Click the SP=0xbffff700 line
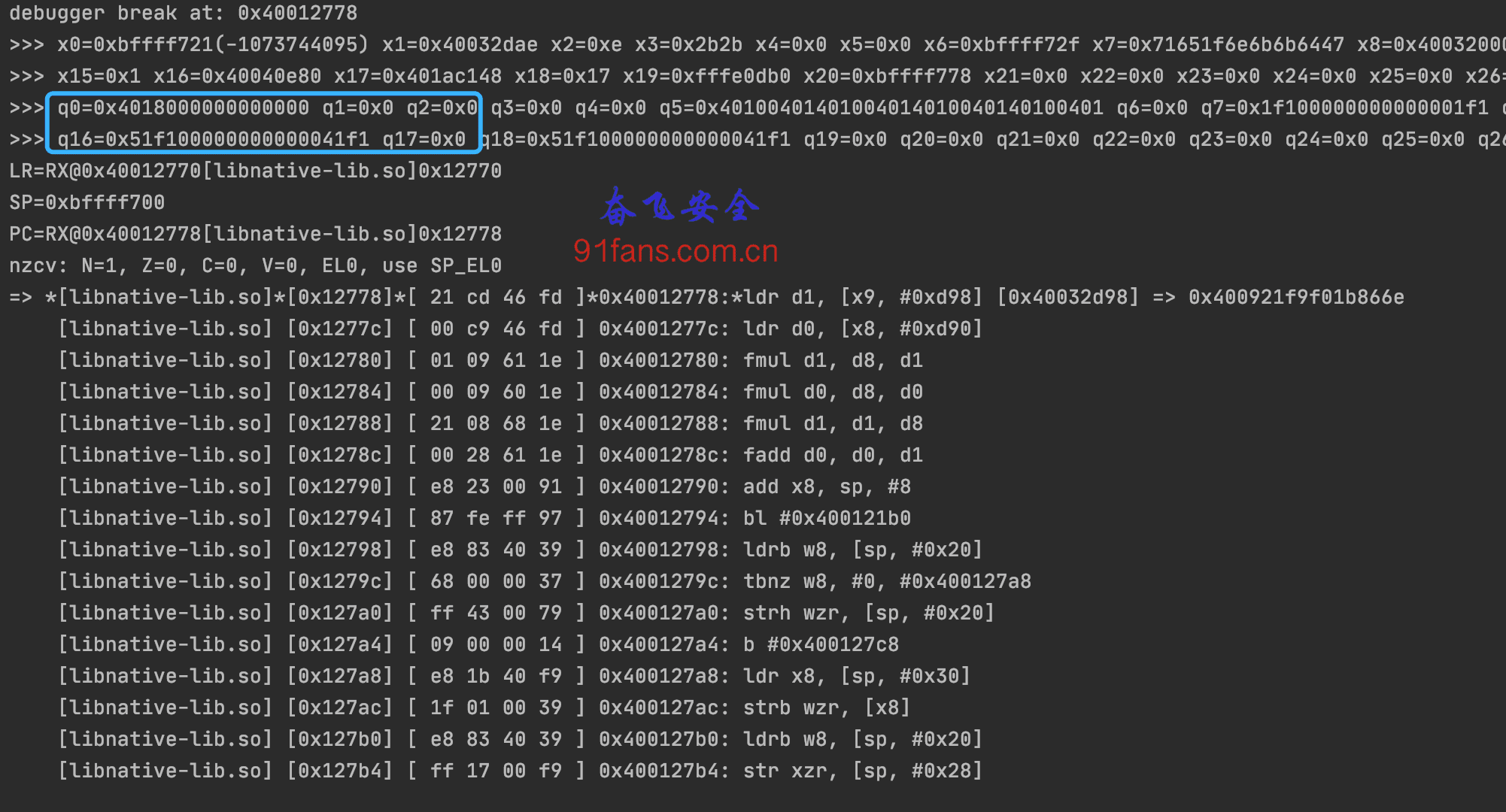Screen dimensions: 1506x812 tap(87, 202)
